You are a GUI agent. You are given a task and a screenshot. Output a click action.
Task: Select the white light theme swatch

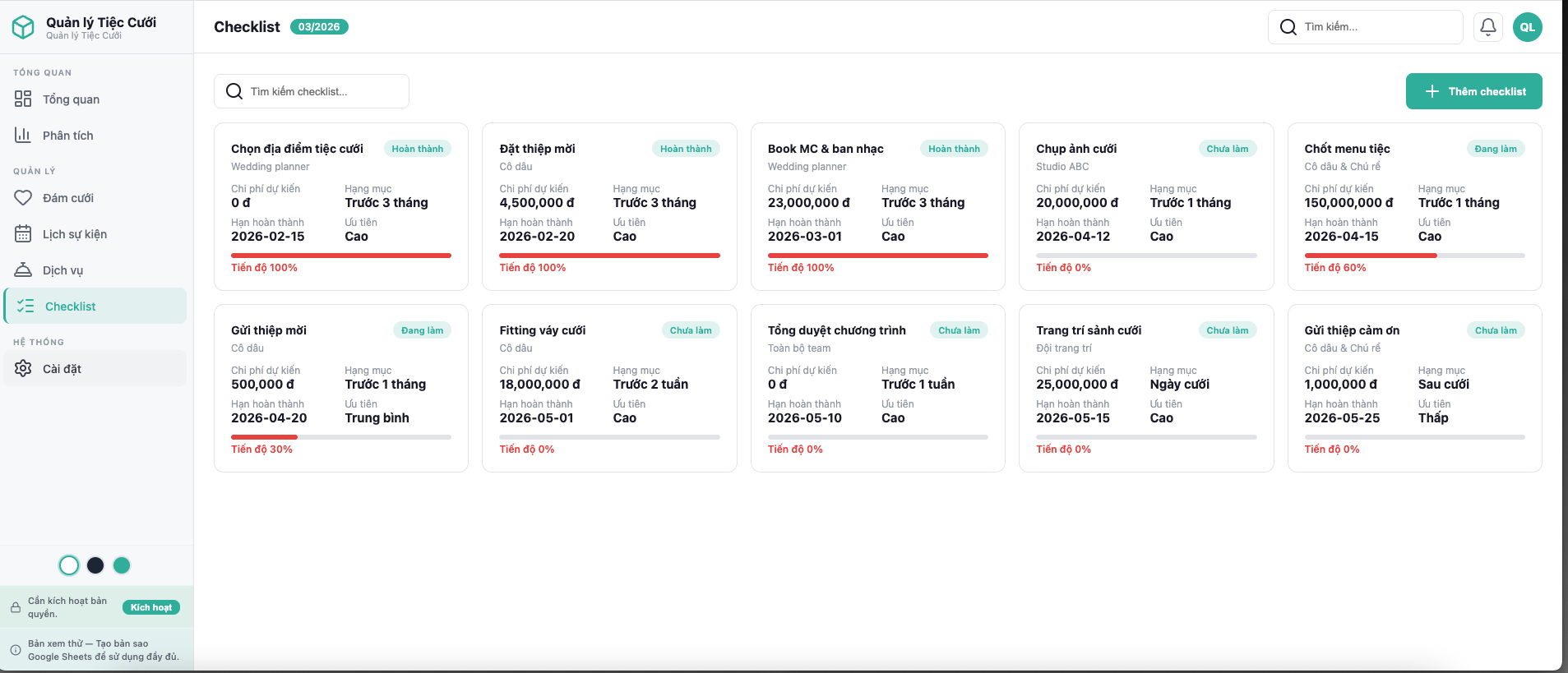click(69, 565)
